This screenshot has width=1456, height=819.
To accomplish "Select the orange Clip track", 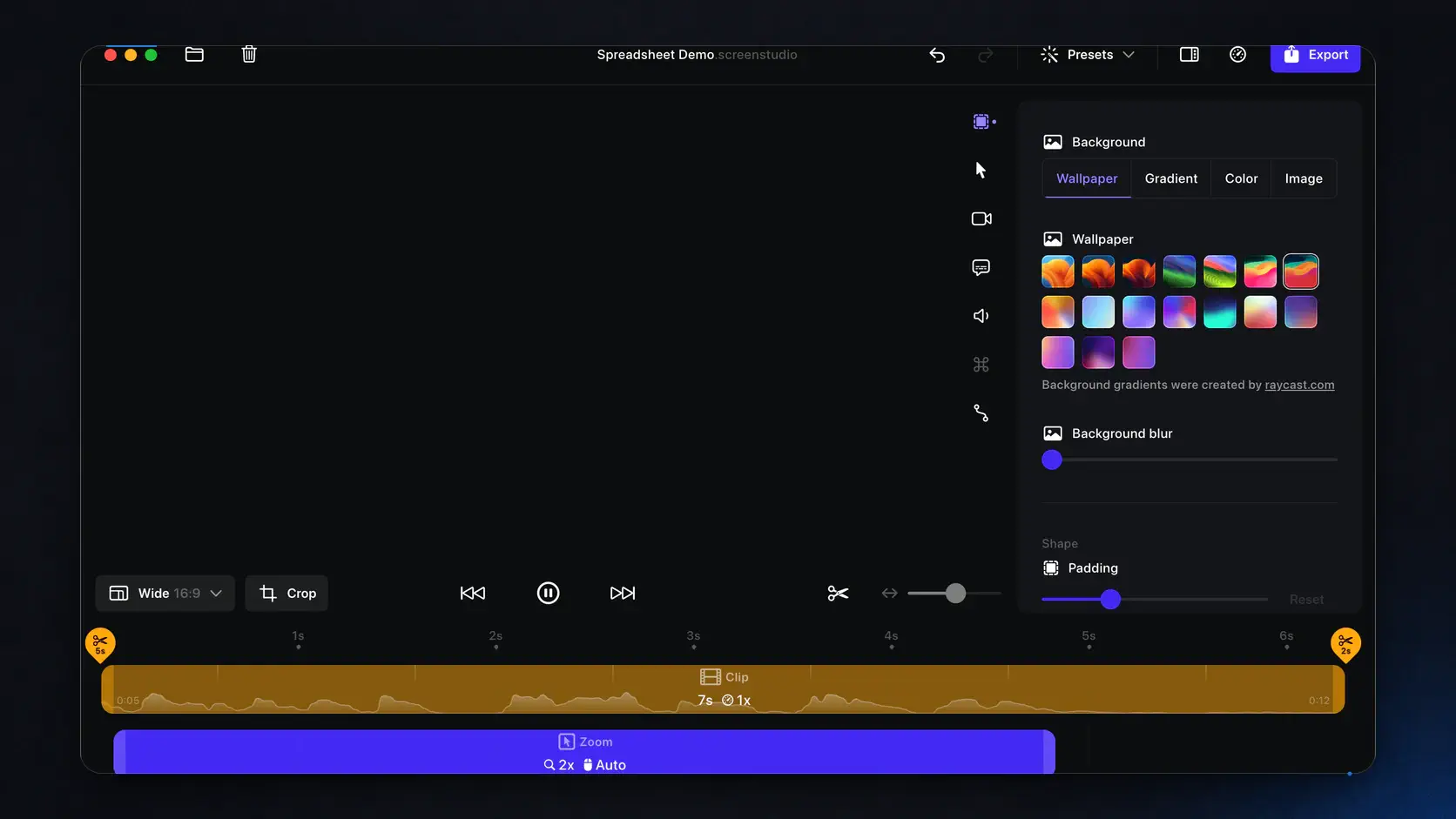I will coord(723,689).
